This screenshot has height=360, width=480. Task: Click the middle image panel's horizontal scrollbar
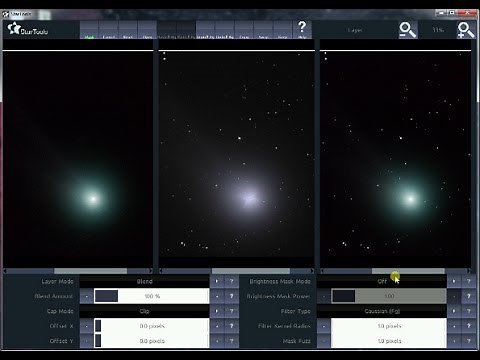(x=237, y=271)
